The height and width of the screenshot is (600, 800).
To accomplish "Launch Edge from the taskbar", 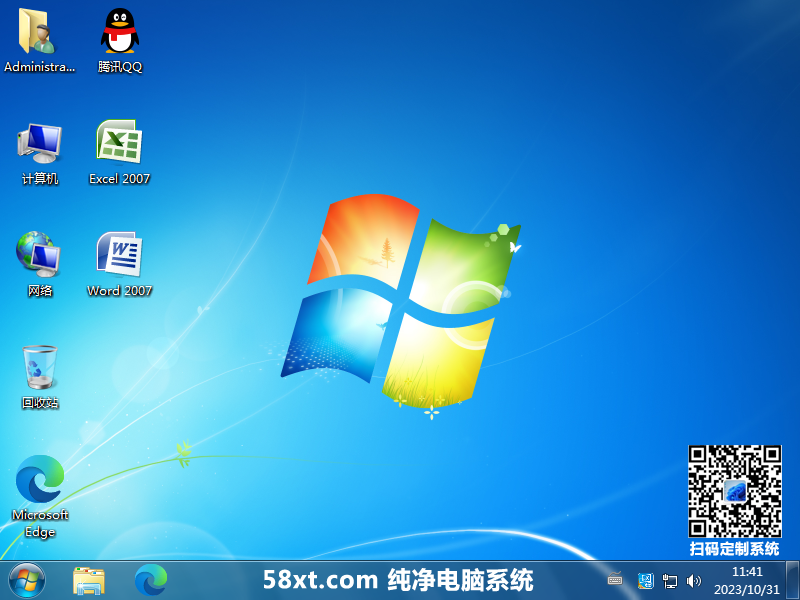I will tap(151, 581).
